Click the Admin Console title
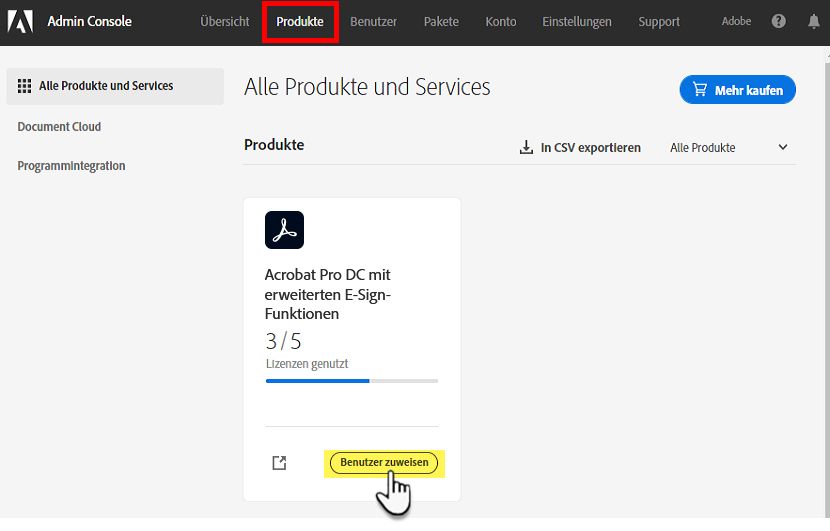 pyautogui.click(x=89, y=21)
